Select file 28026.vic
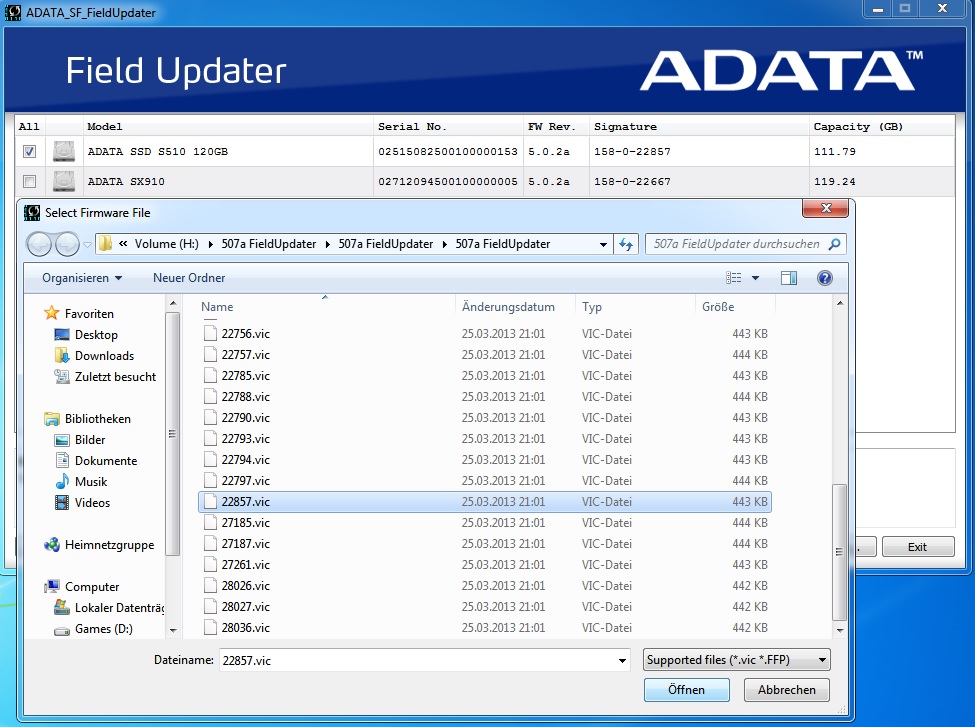The image size is (975, 727). coord(485,586)
